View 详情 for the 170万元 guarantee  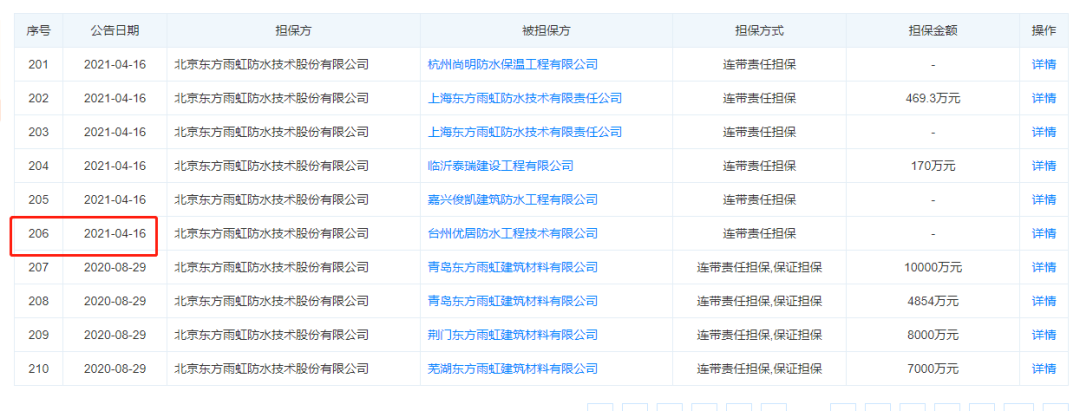(1043, 166)
